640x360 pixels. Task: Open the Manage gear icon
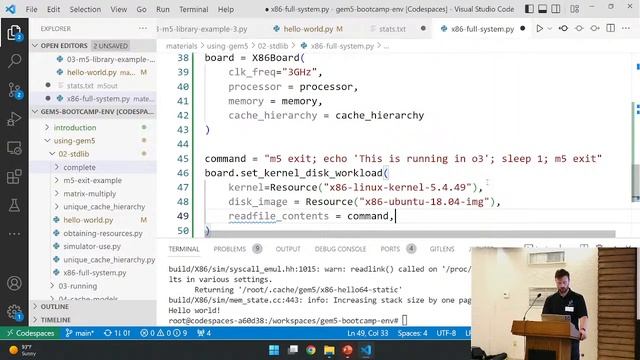[x=14, y=312]
